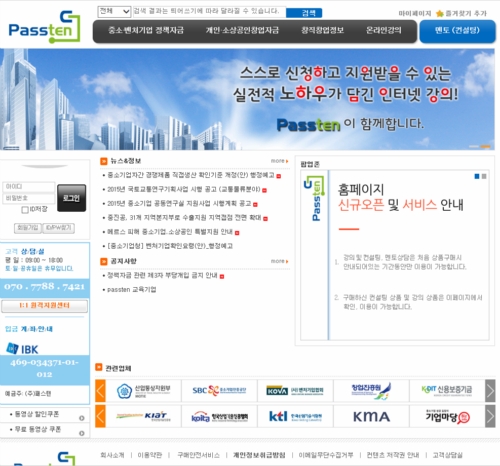Click the ID (아이디) input field
The width and height of the screenshot is (500, 466).
[x=29, y=187]
